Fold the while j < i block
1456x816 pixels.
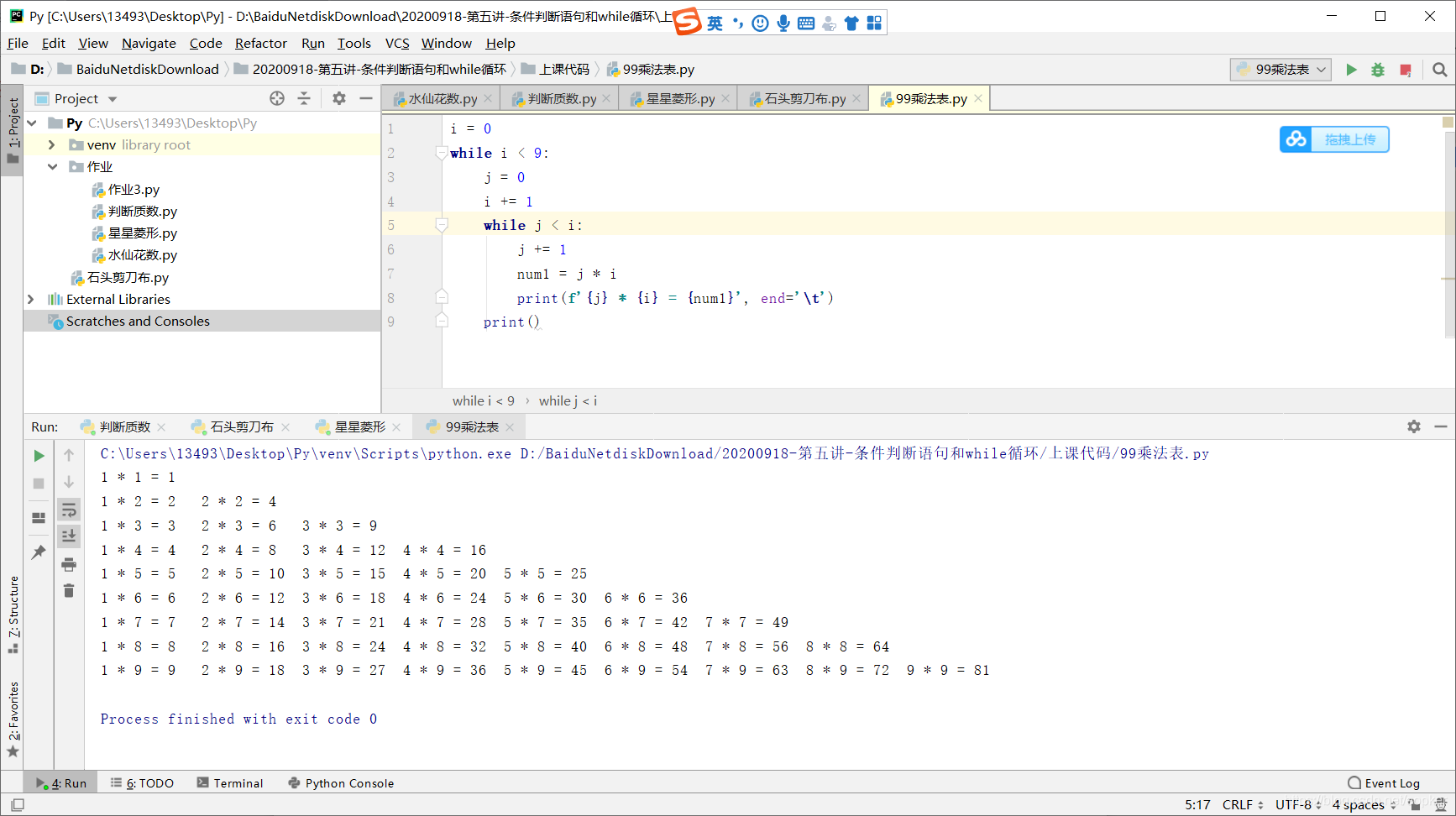tap(442, 225)
